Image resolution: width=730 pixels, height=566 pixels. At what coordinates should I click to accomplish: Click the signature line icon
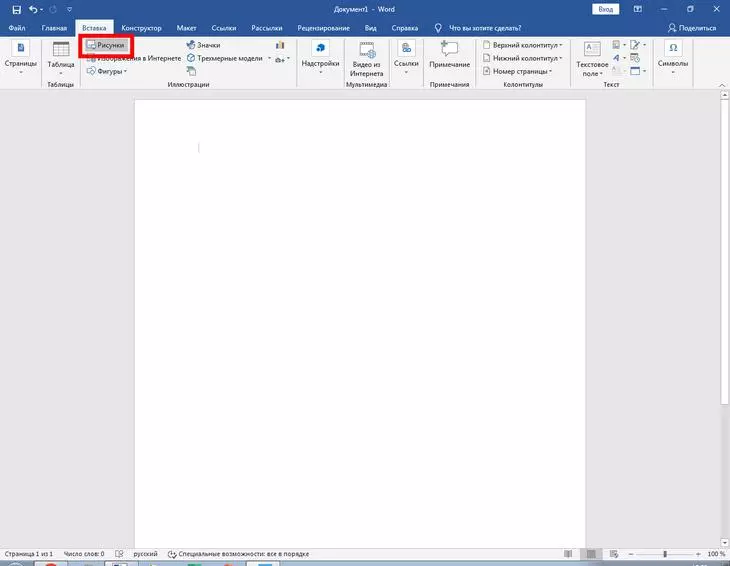coord(637,45)
